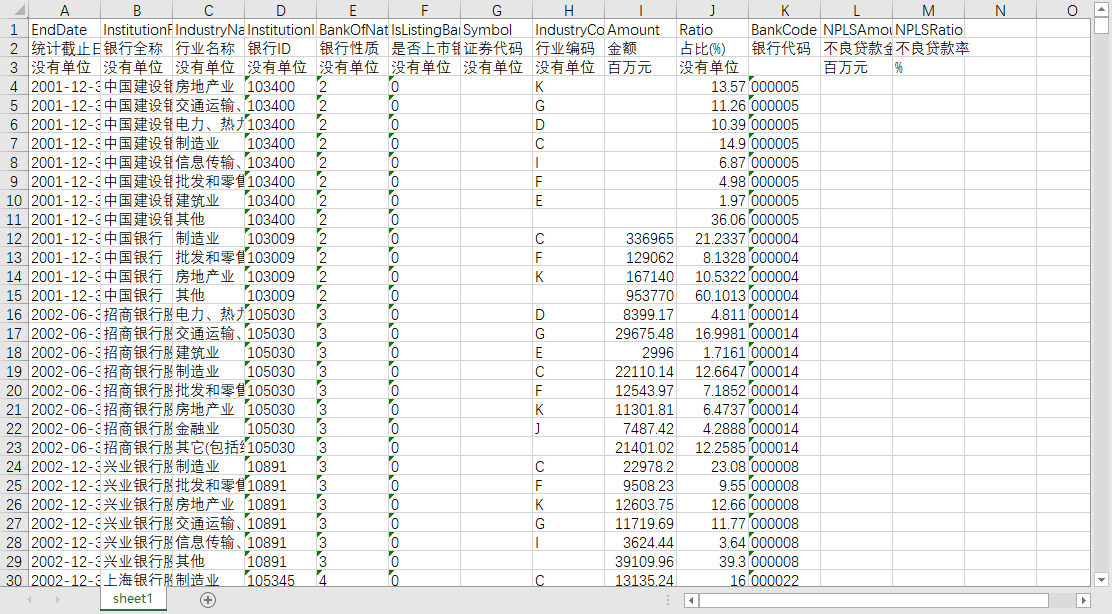Click the 百万元 cell under 金额
Screen dimensions: 1112x614
coord(640,67)
